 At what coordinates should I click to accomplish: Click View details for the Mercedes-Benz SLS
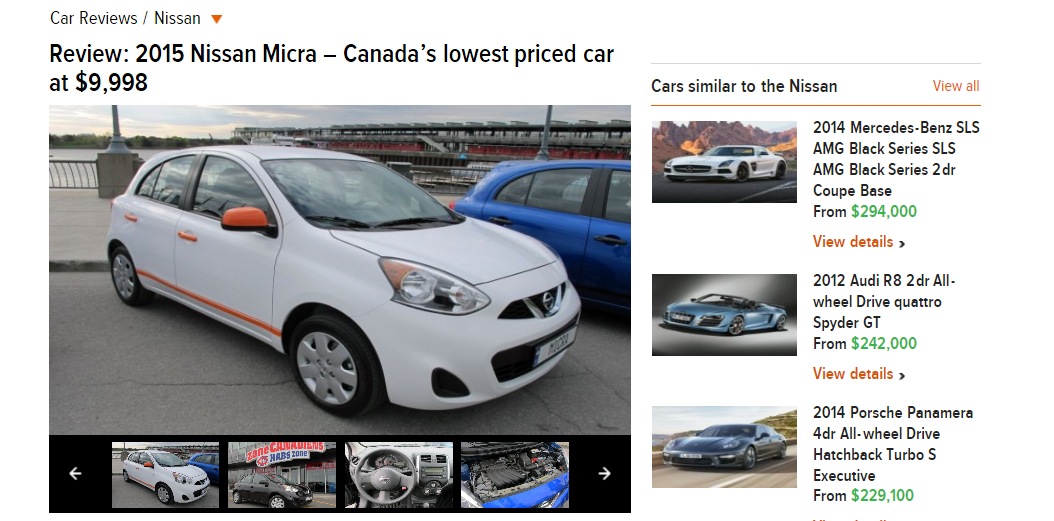click(853, 241)
